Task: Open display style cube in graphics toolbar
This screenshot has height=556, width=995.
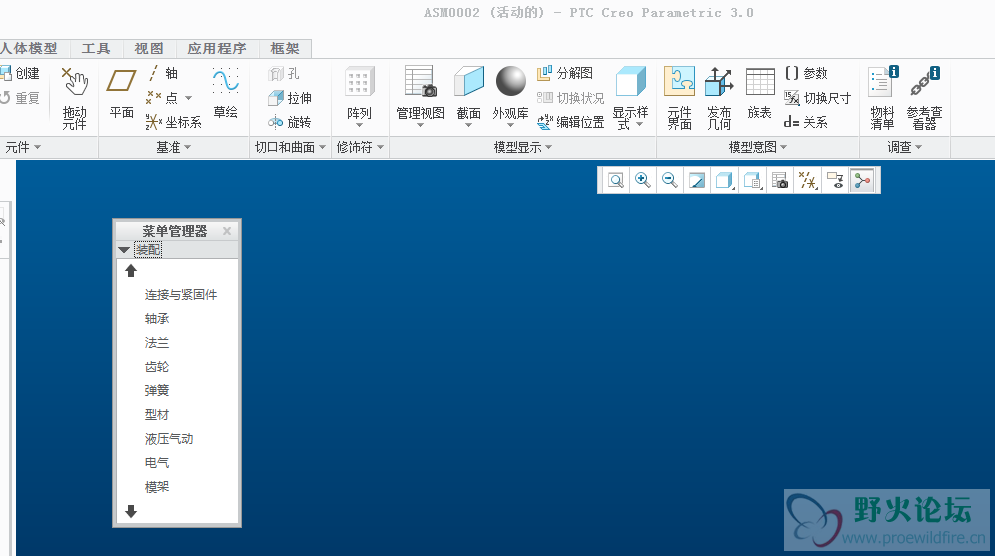Action: [724, 180]
